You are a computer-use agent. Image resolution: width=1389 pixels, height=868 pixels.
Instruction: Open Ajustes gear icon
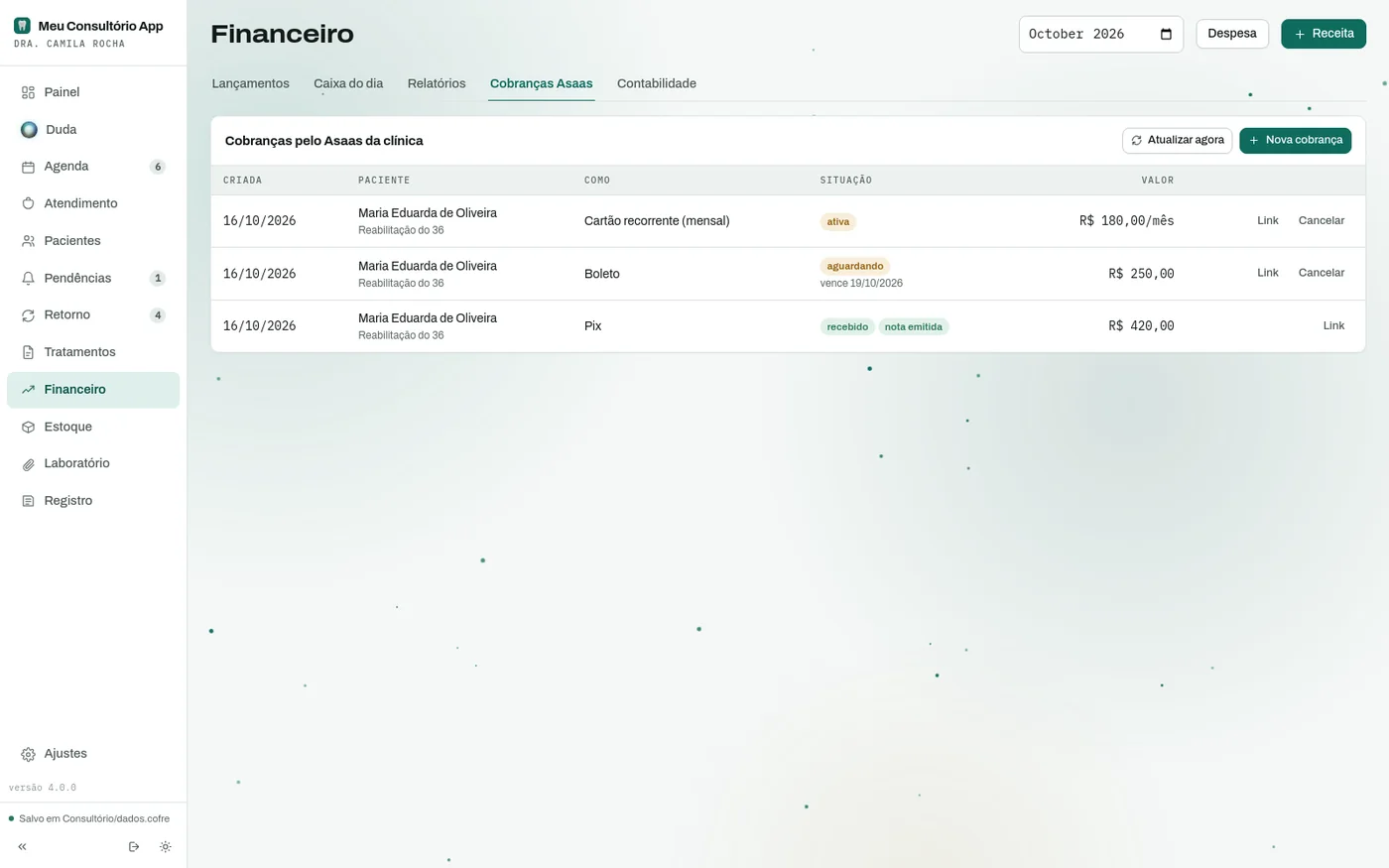(28, 754)
